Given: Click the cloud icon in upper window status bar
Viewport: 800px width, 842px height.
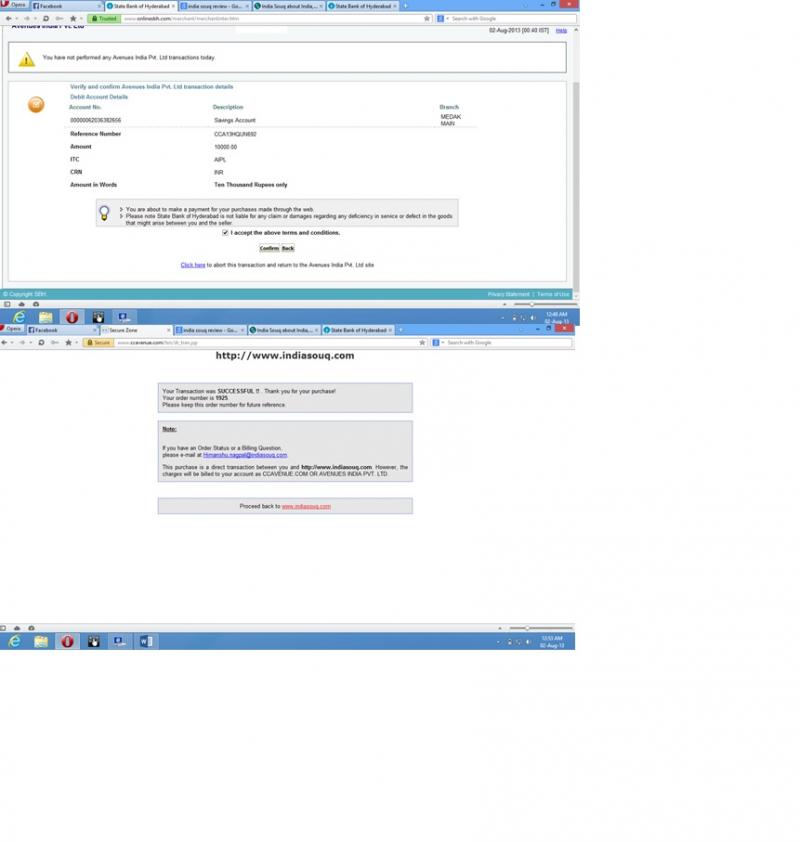Looking at the screenshot, I should pos(21,304).
